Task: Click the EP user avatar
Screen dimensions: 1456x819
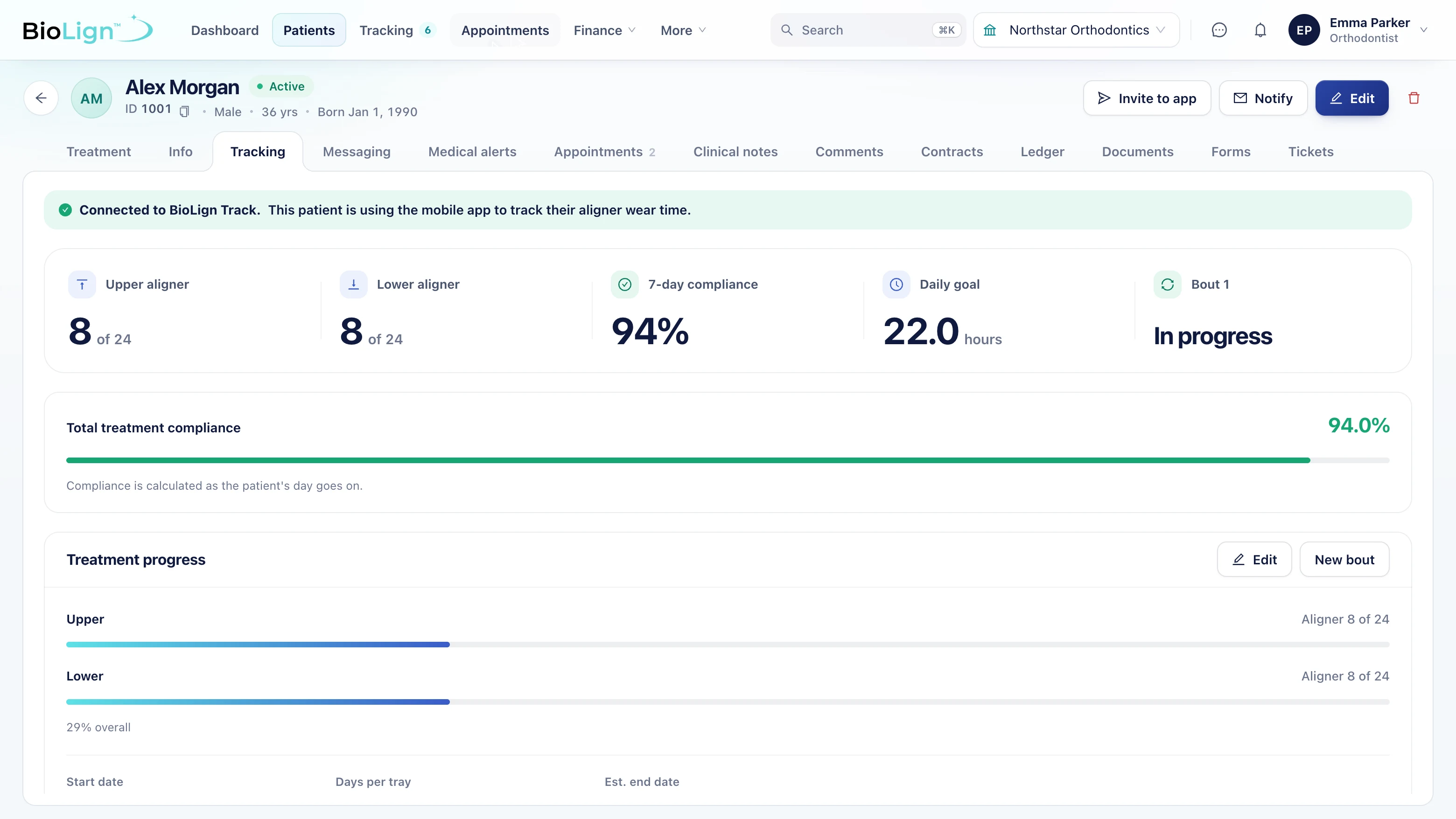Action: (x=1304, y=30)
